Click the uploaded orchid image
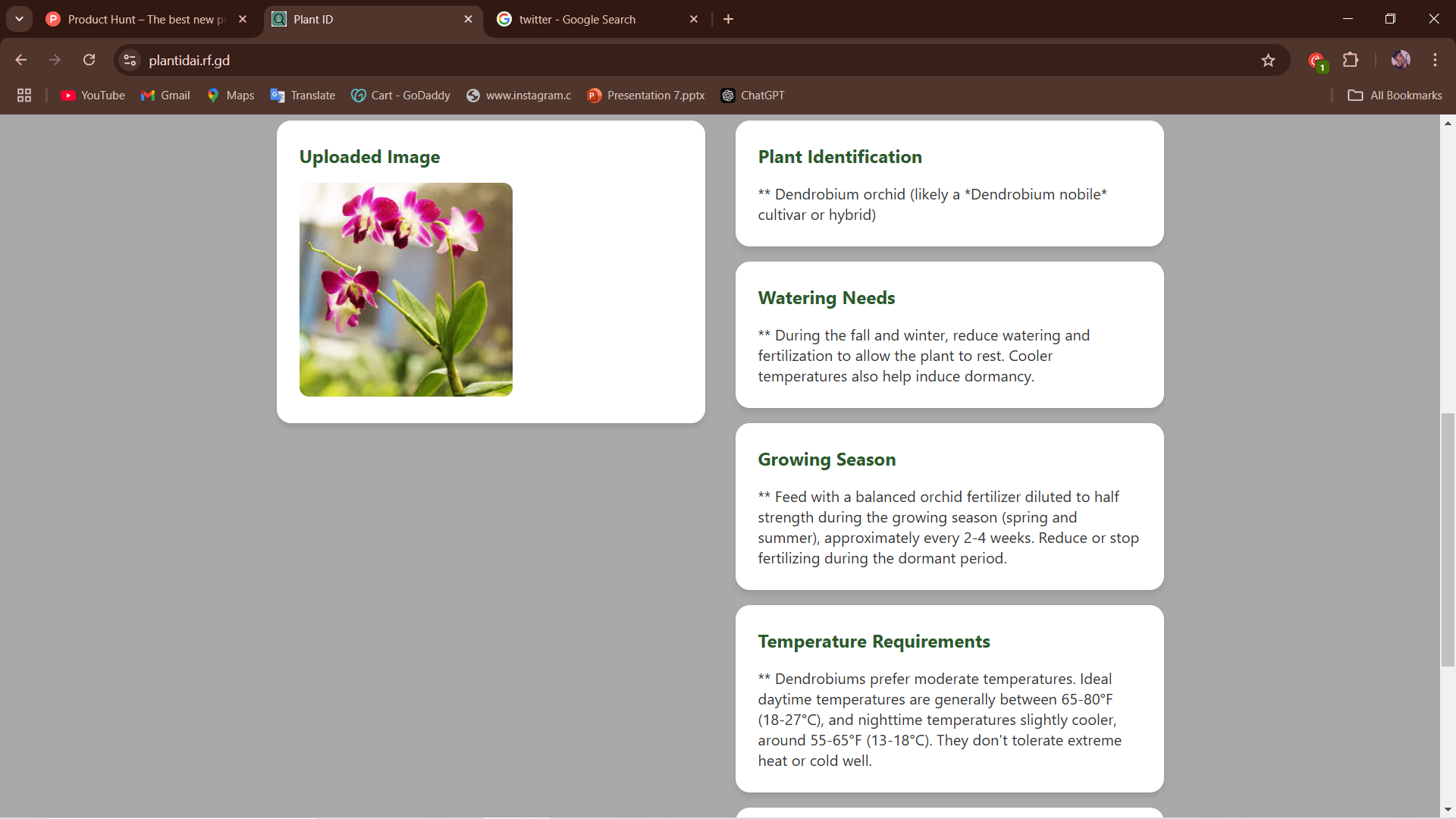The image size is (1456, 819). (406, 289)
